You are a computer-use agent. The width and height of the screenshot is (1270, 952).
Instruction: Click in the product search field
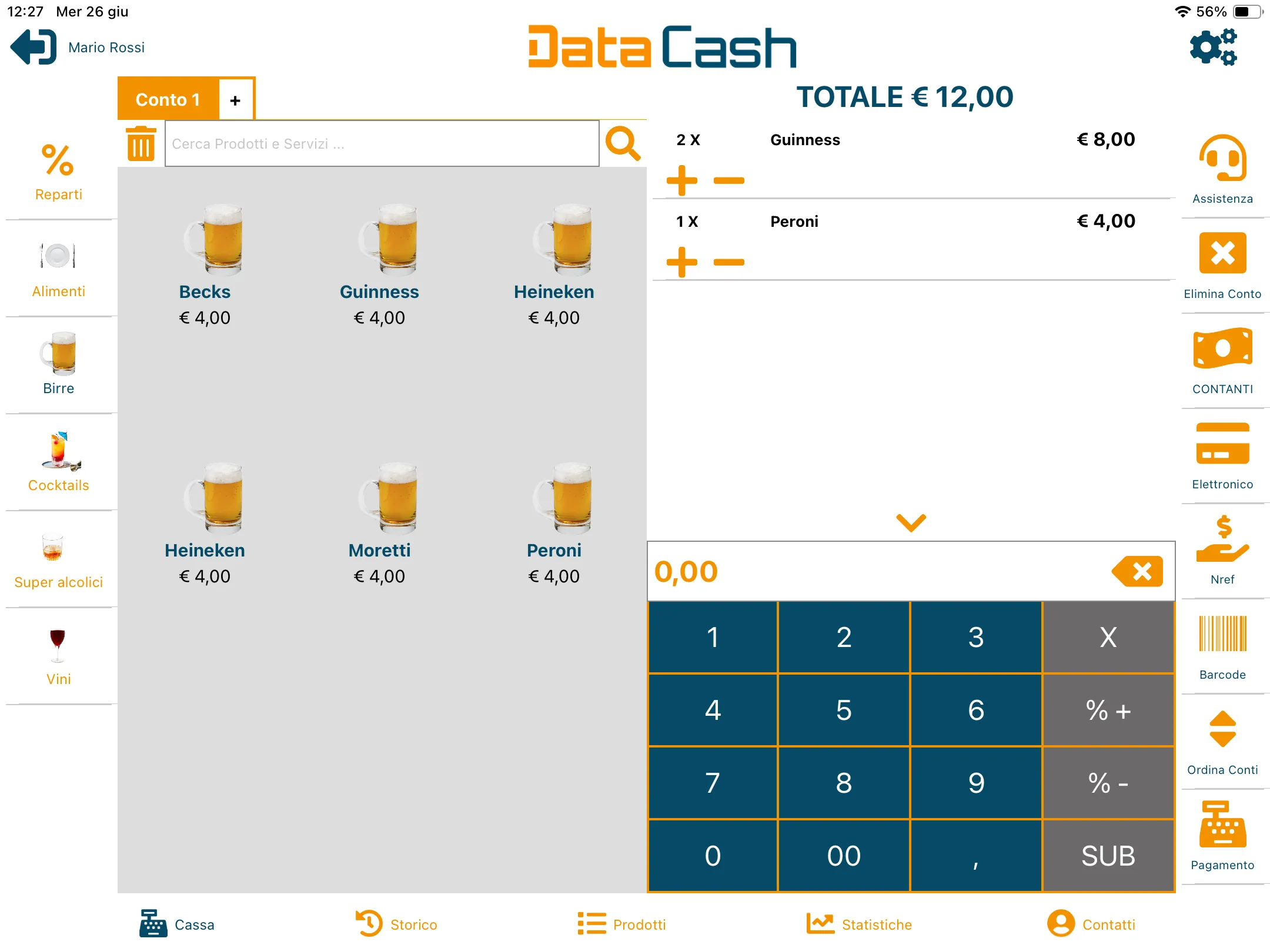tap(382, 143)
